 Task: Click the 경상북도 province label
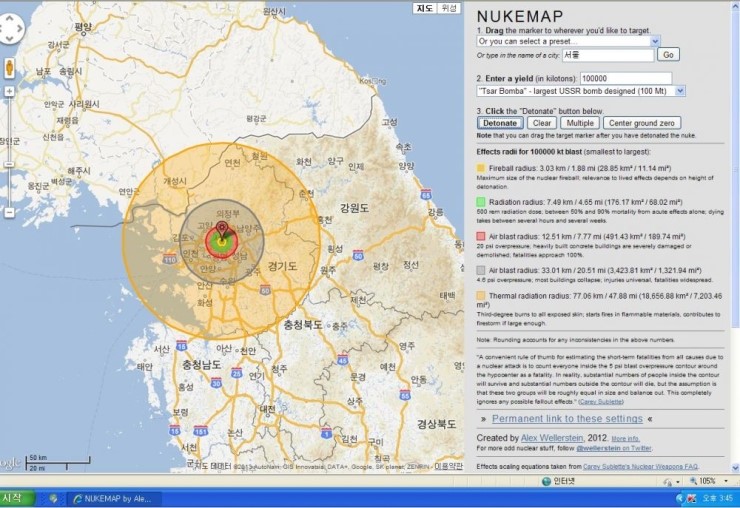pyautogui.click(x=437, y=423)
